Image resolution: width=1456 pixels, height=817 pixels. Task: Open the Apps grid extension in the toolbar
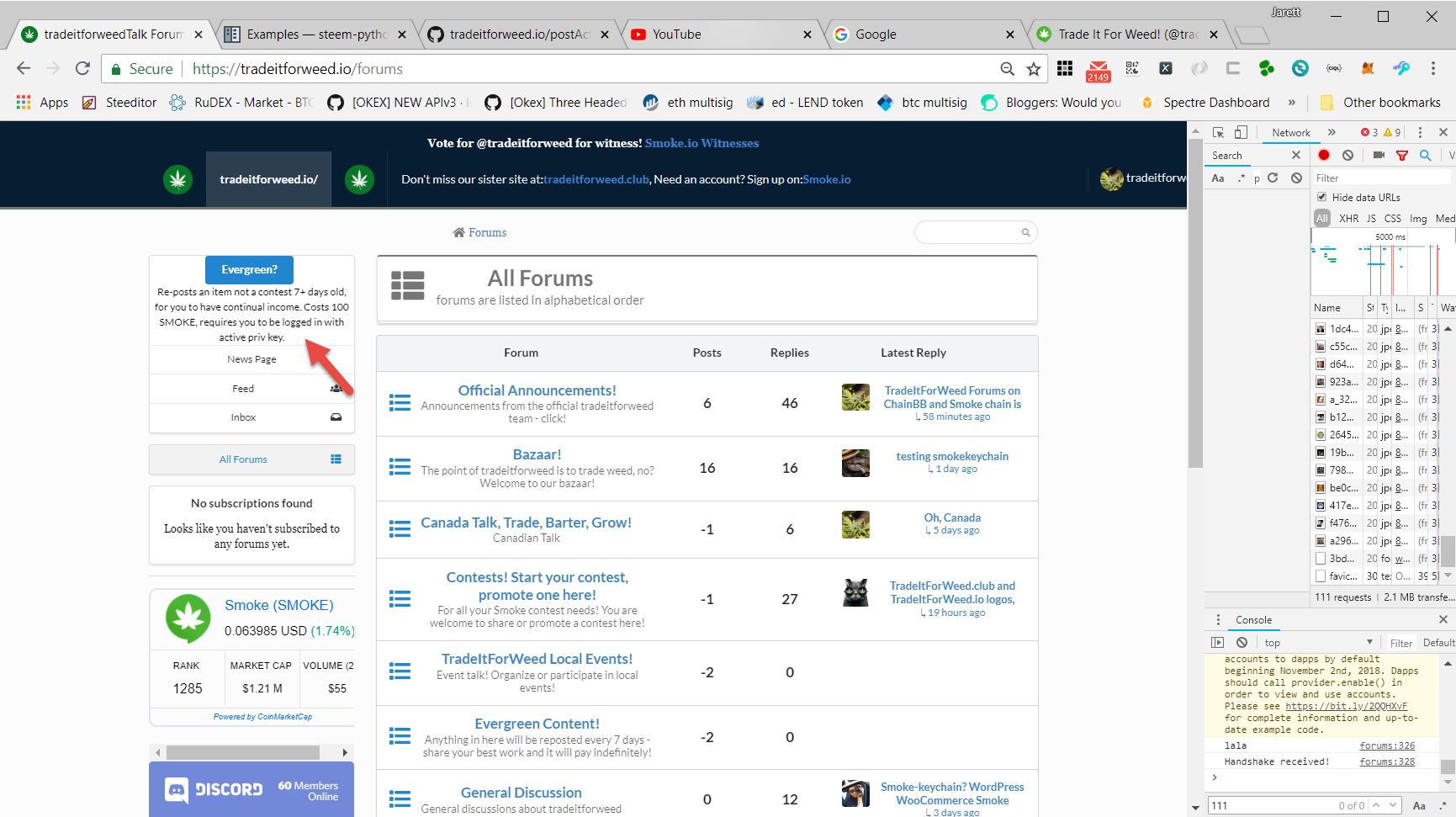pos(1065,68)
